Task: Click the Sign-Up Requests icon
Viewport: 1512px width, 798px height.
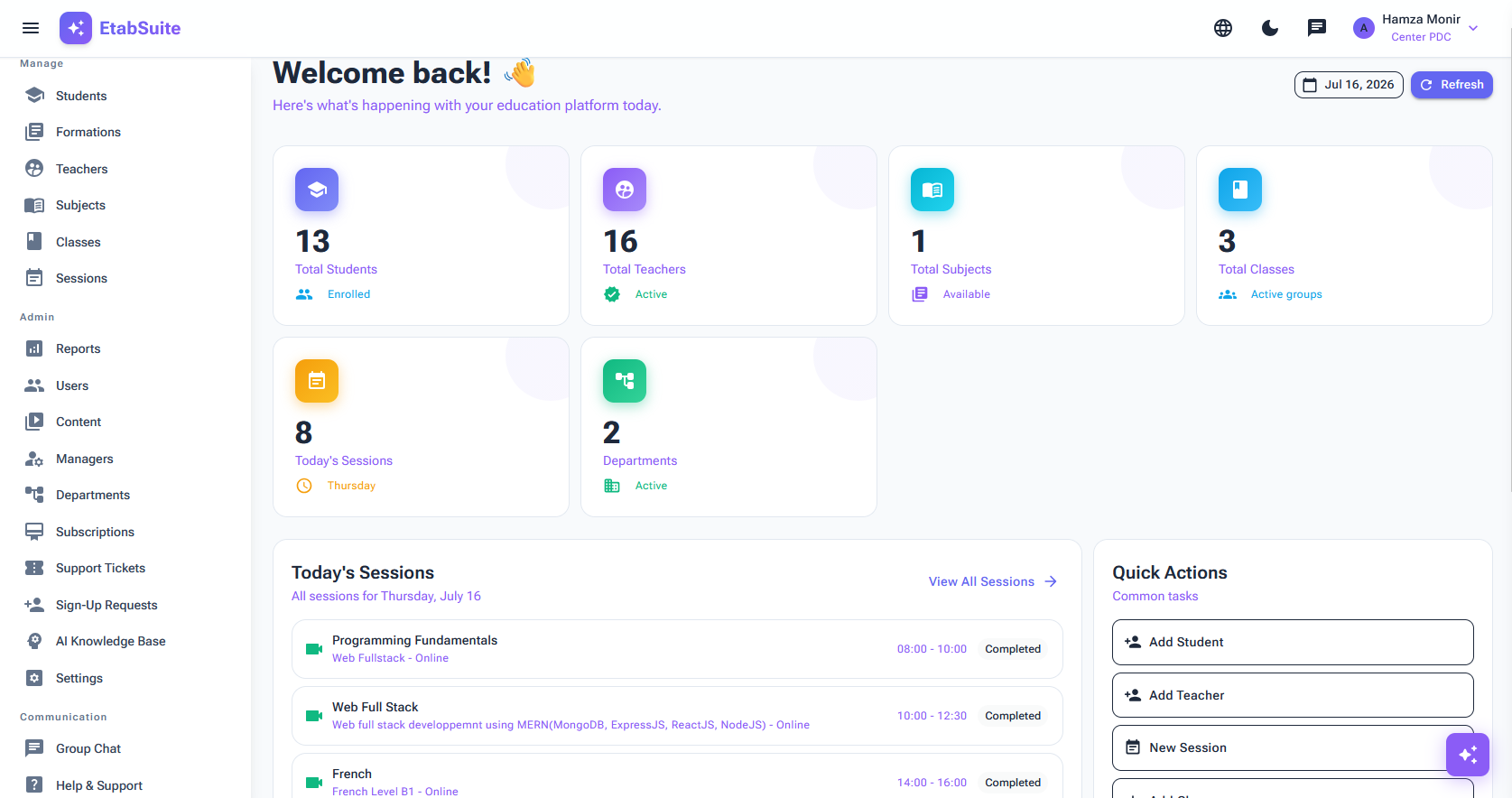Action: point(34,605)
